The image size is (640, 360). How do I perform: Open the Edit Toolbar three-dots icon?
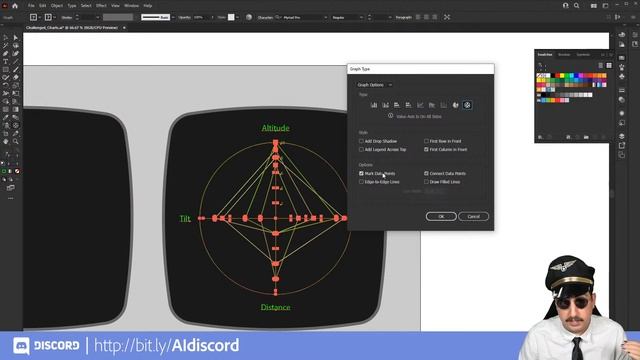[x=11, y=198]
